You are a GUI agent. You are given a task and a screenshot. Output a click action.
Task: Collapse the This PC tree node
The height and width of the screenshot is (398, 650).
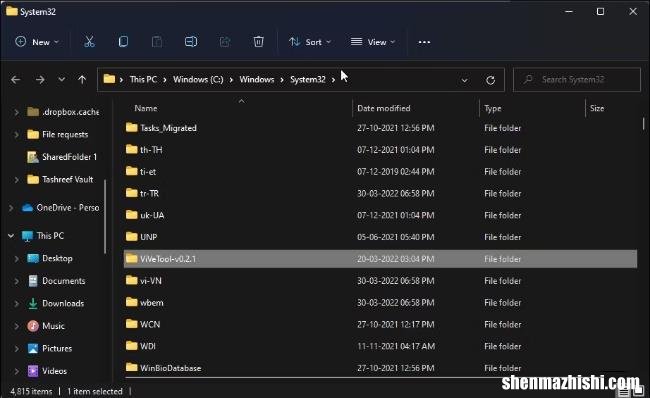pyautogui.click(x=11, y=235)
